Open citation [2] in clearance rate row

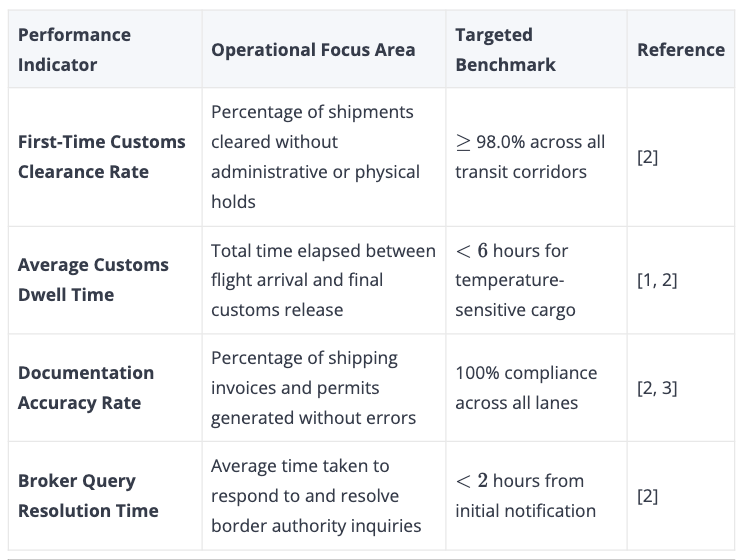pyautogui.click(x=648, y=157)
